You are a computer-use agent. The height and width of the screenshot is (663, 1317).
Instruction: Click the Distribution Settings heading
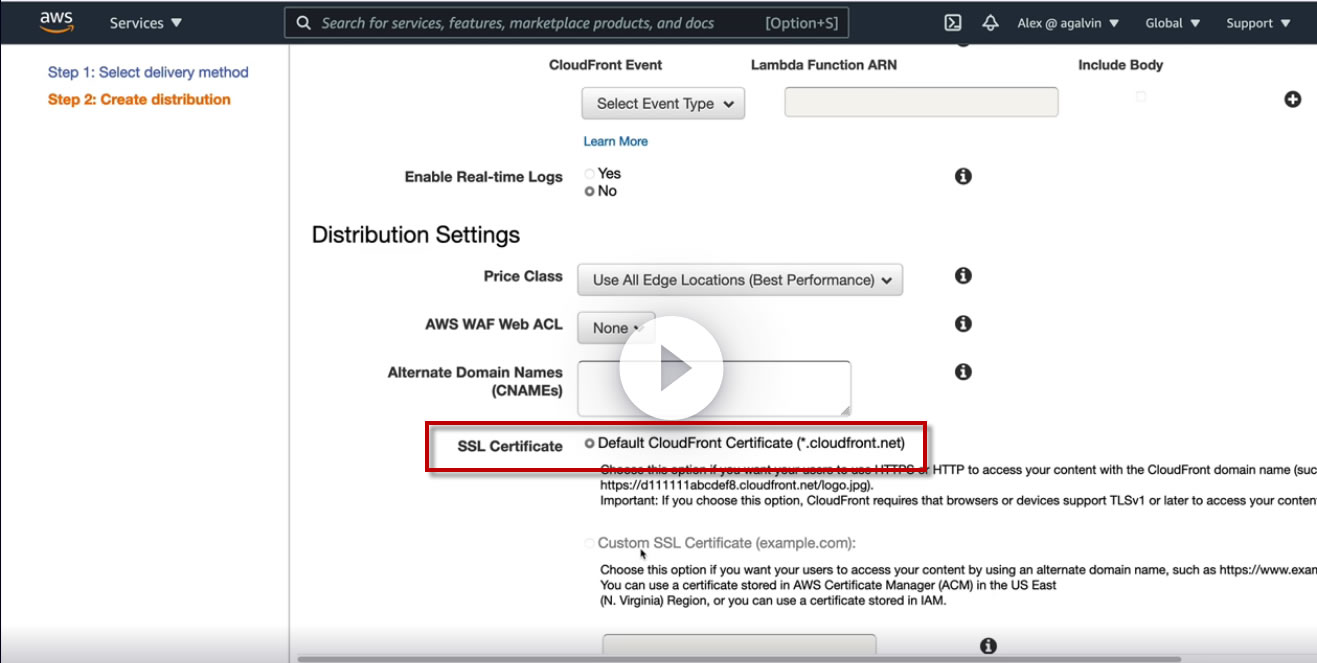[x=416, y=235]
